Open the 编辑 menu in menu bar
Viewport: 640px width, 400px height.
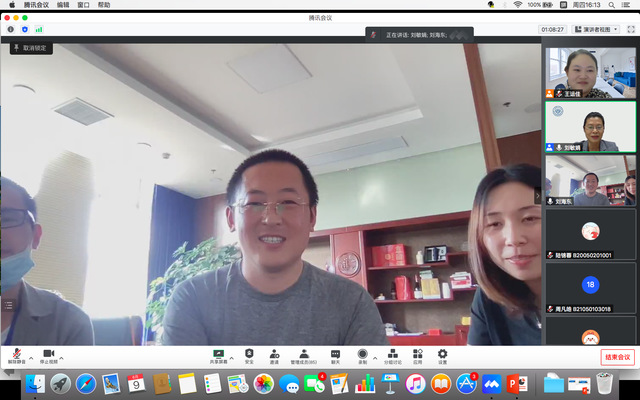coord(64,5)
